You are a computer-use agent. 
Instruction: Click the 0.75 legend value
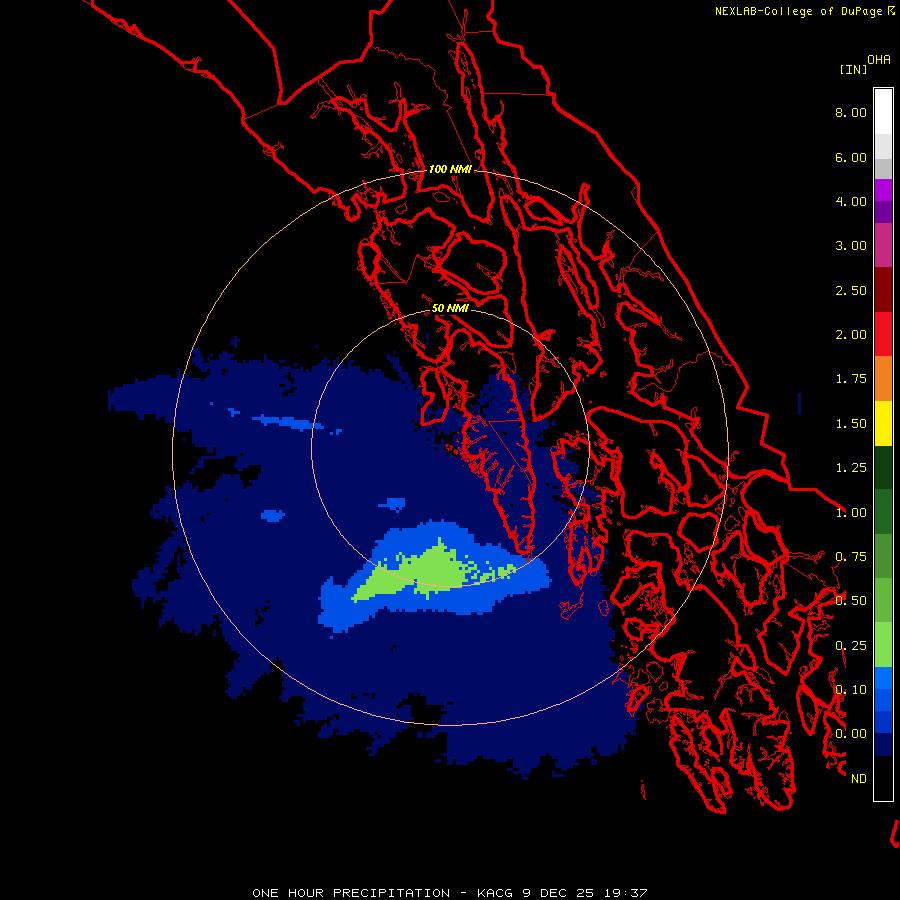pos(851,557)
